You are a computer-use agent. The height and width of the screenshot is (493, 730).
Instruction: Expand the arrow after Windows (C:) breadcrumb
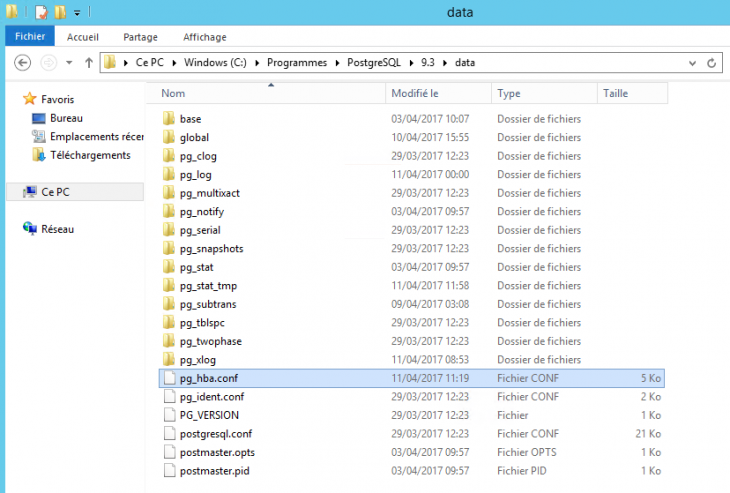pyautogui.click(x=257, y=63)
